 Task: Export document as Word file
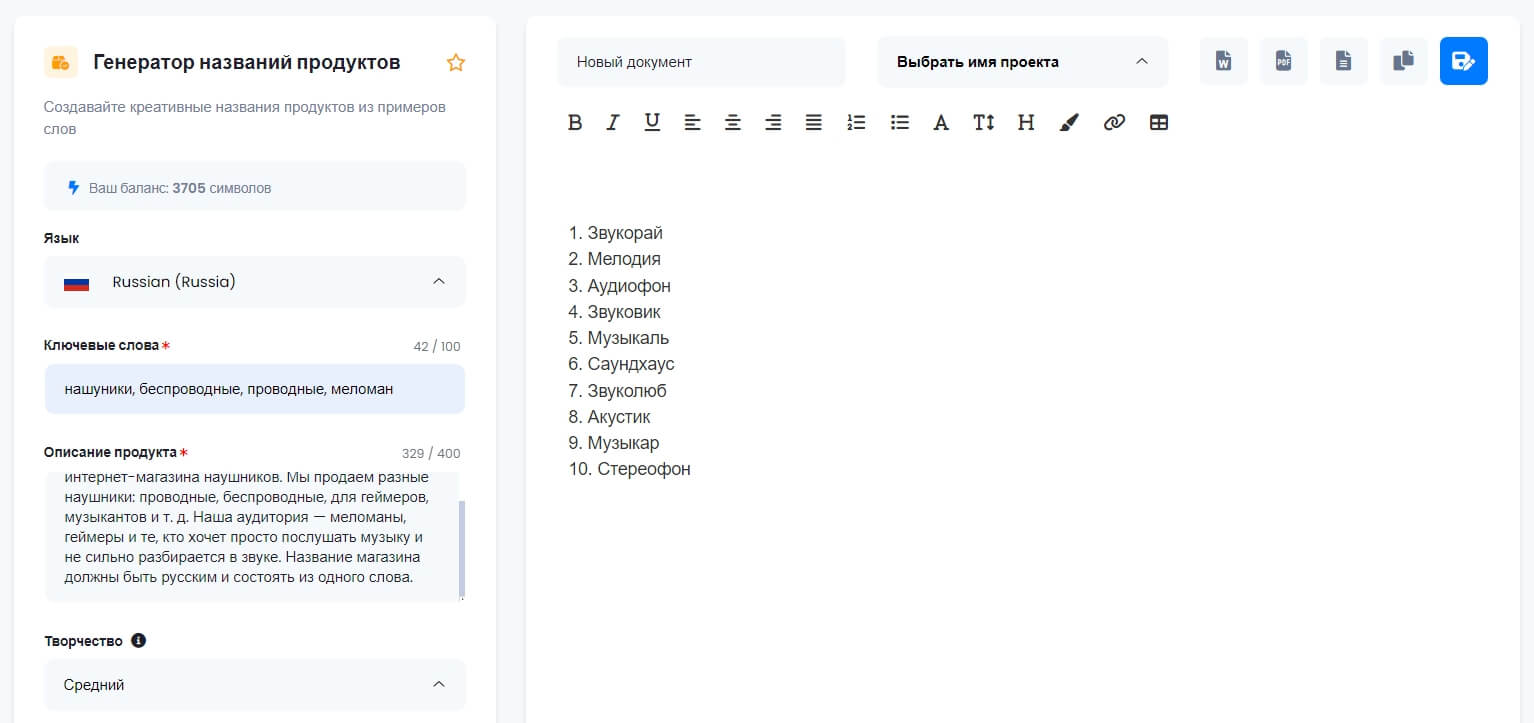point(1223,61)
